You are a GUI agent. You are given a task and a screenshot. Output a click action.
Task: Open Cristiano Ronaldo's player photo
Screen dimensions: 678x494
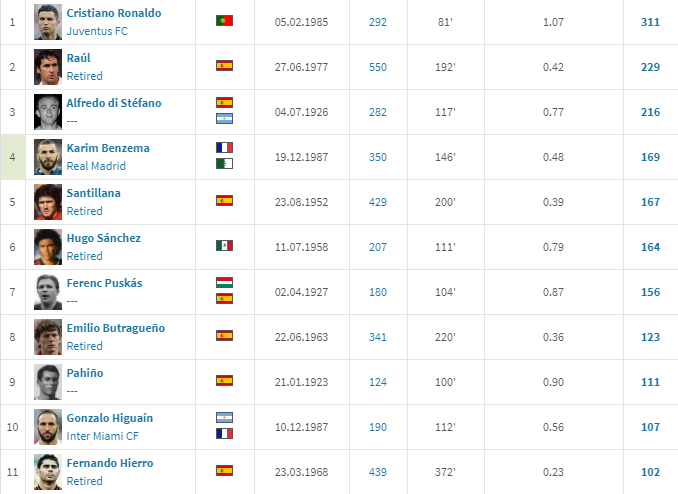[46, 22]
